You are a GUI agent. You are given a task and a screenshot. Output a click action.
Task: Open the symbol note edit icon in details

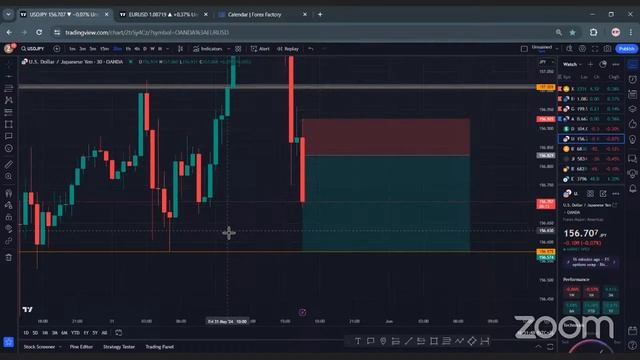tap(603, 193)
